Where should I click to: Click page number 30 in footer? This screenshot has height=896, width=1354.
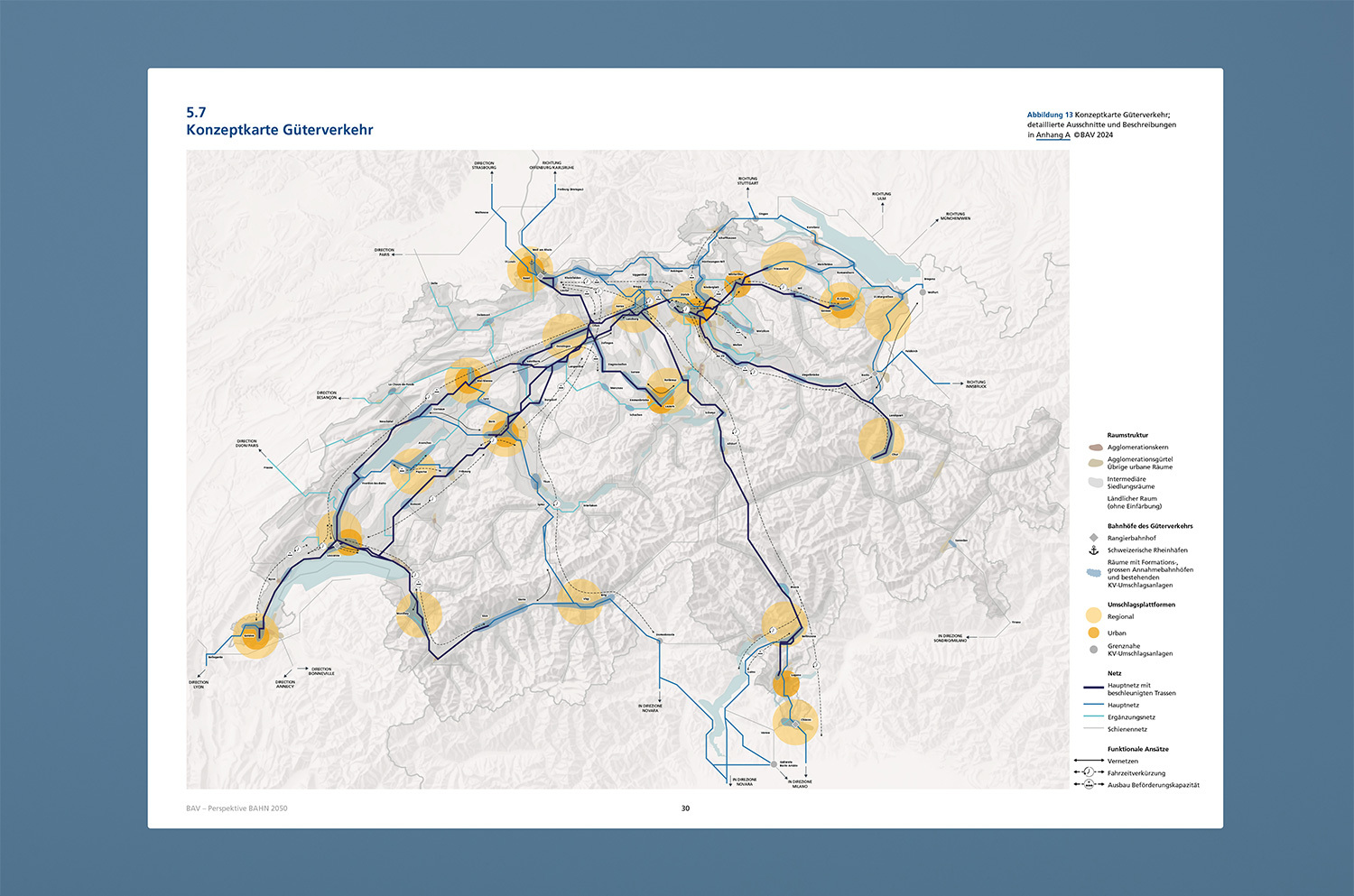(685, 808)
